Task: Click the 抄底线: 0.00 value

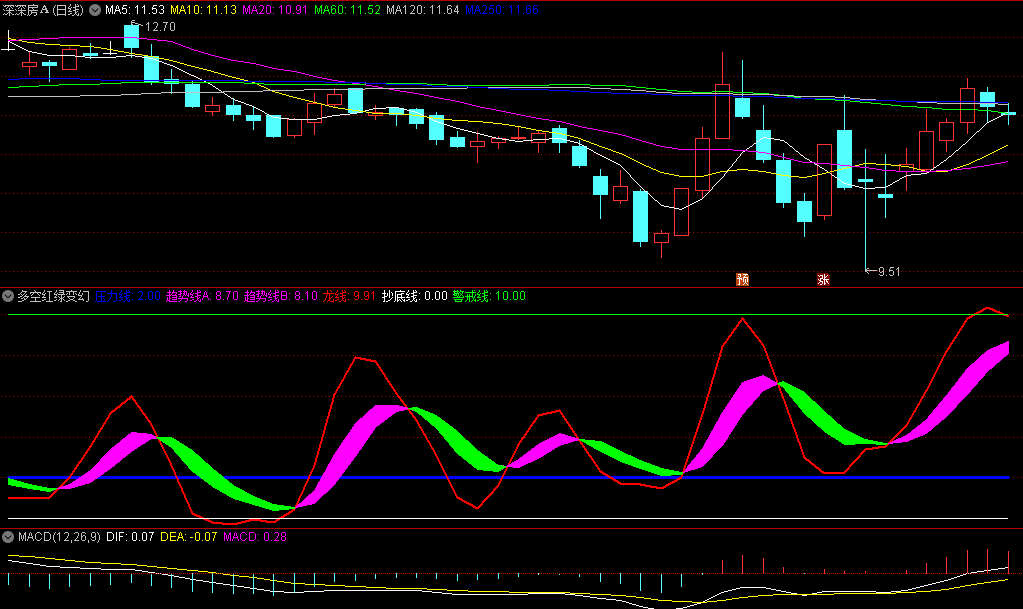Action: 414,296
